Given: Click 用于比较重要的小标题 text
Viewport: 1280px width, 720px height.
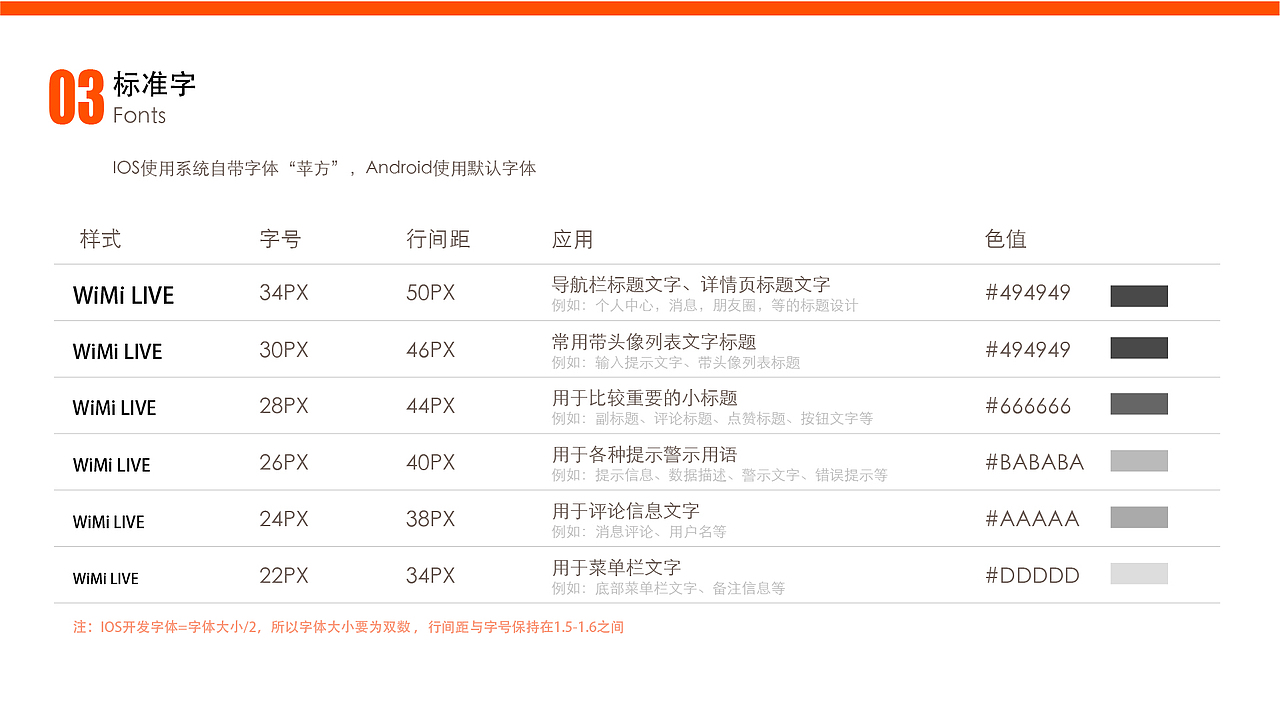Looking at the screenshot, I should [645, 398].
